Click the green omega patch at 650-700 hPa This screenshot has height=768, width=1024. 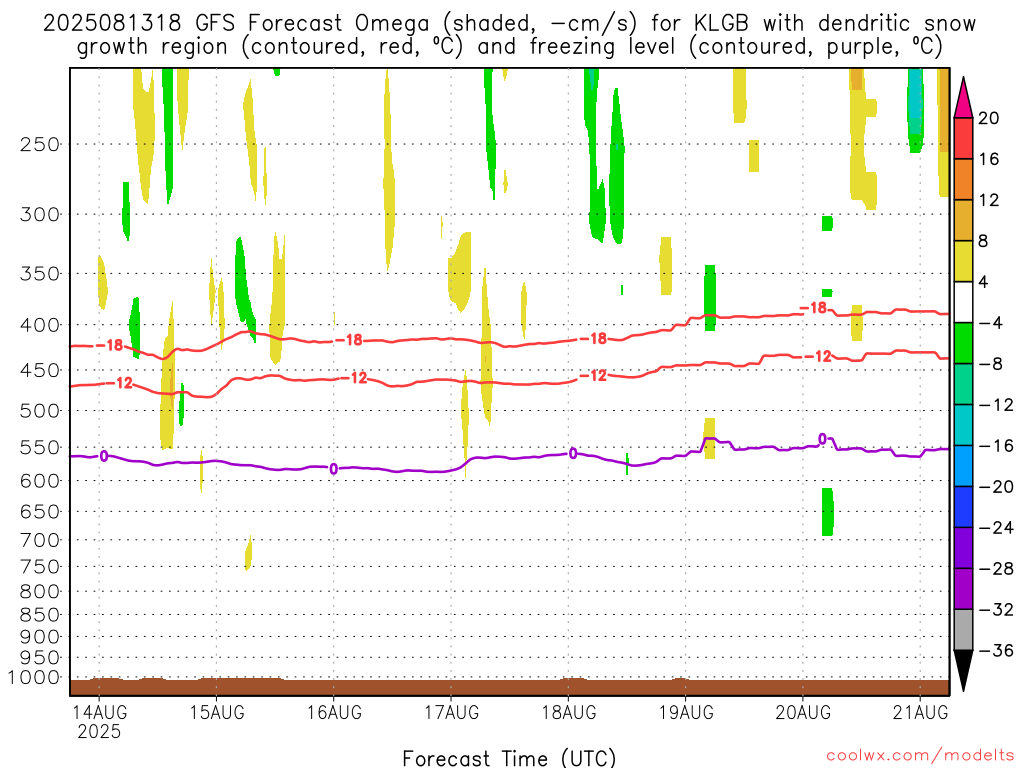[827, 512]
